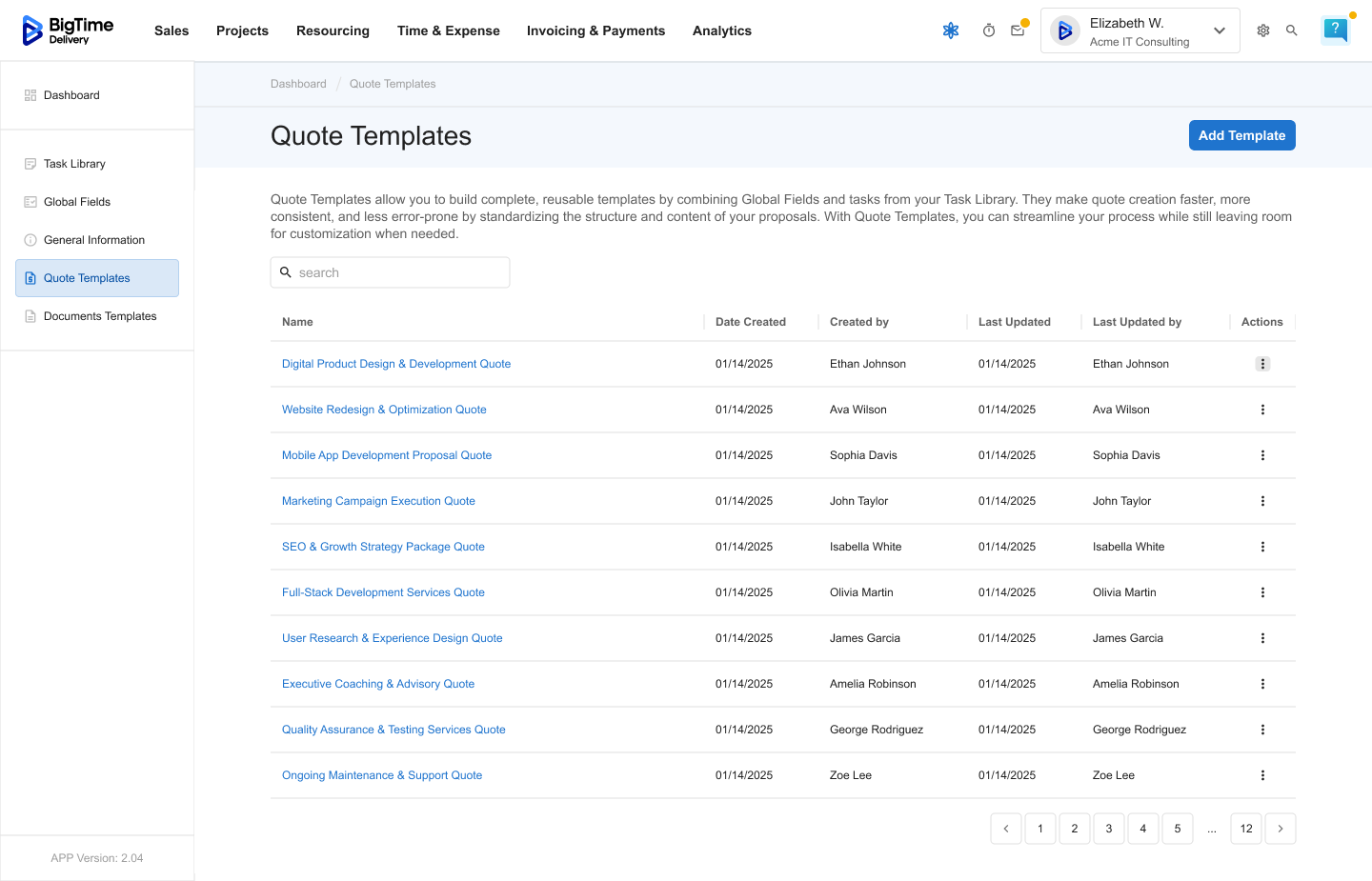Image resolution: width=1372 pixels, height=881 pixels.
Task: Open actions menu for Zoe Lee's quote
Action: [x=1262, y=775]
